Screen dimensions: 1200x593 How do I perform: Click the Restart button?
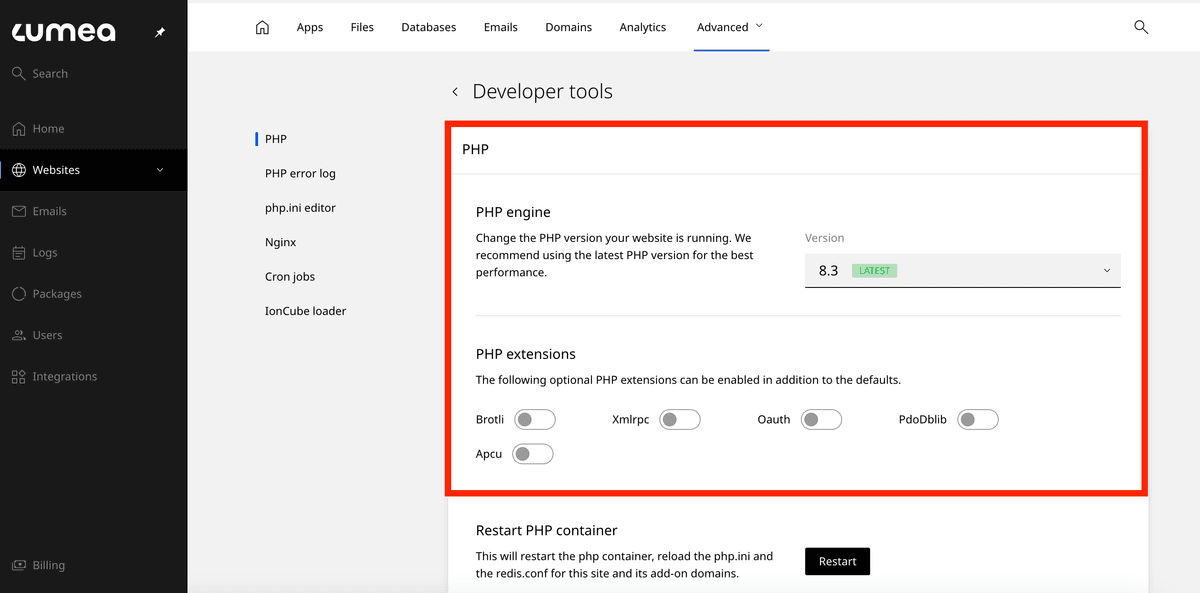(x=837, y=562)
